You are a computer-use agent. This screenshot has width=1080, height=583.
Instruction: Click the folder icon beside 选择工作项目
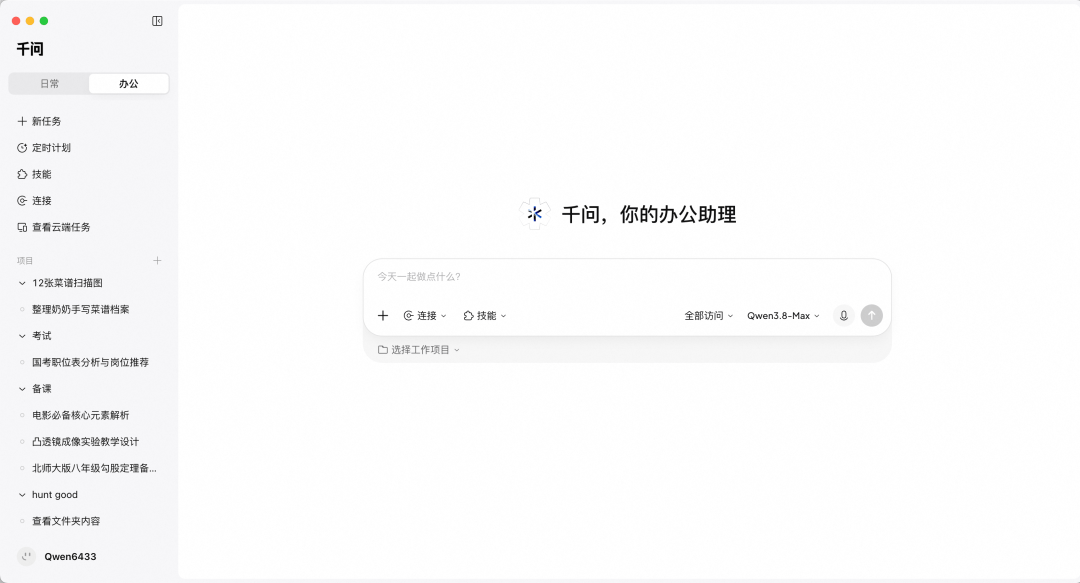point(382,350)
